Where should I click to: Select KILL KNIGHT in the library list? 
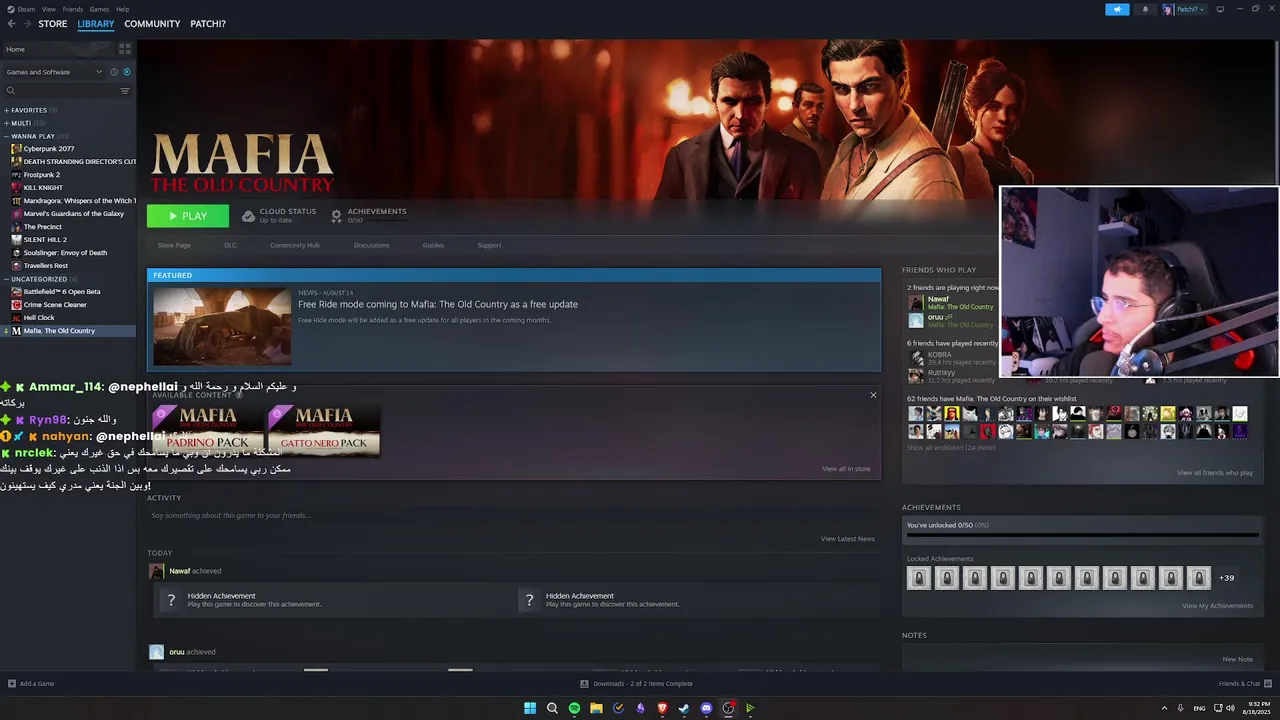(x=43, y=188)
